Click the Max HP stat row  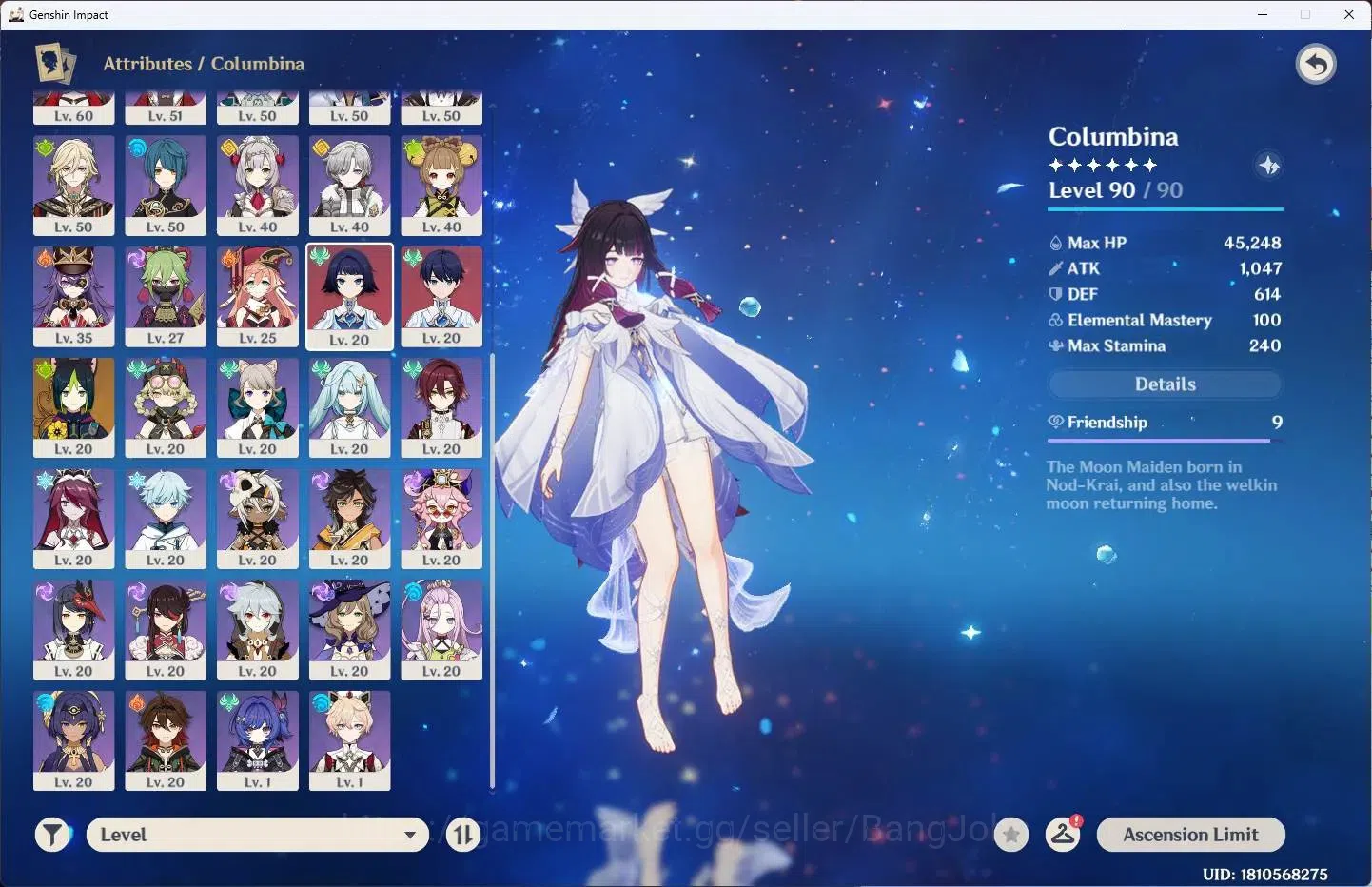tap(1166, 243)
